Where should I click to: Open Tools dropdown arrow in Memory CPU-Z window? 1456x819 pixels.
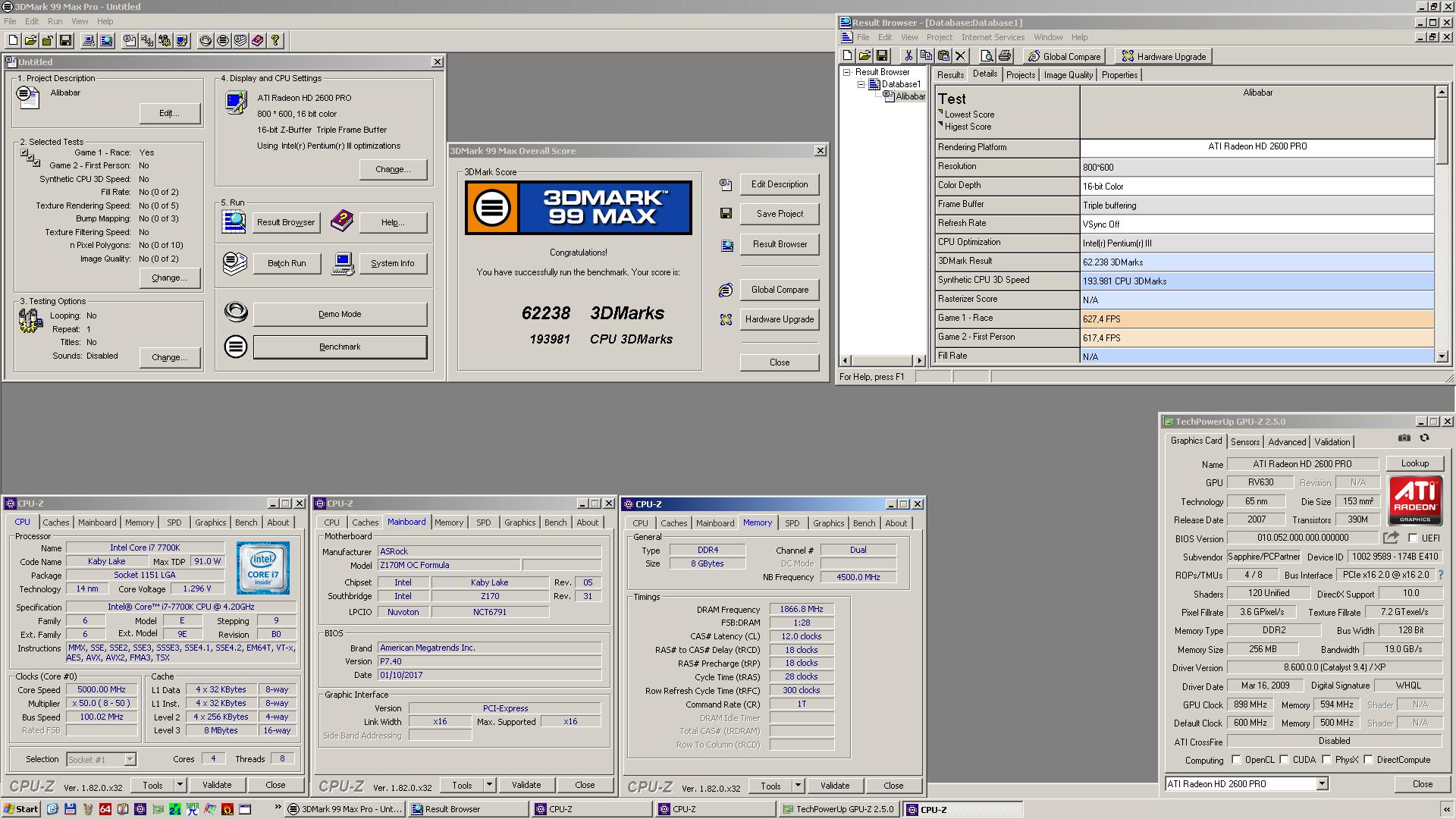pyautogui.click(x=798, y=786)
